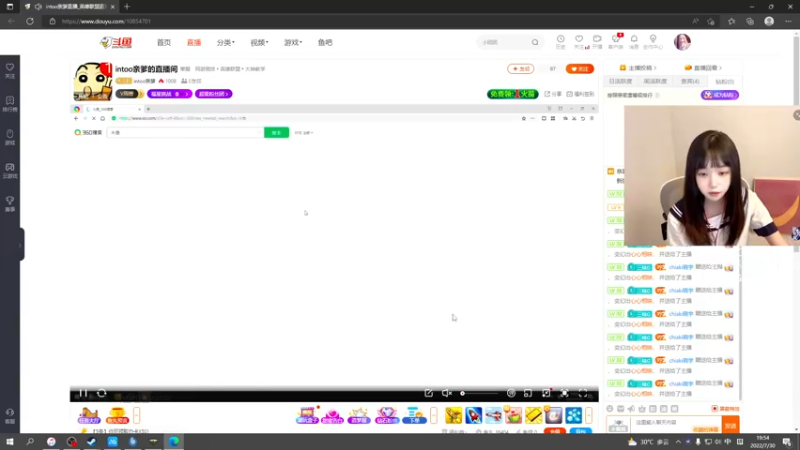Expand the left sidebar arrow handle

pyautogui.click(x=20, y=245)
